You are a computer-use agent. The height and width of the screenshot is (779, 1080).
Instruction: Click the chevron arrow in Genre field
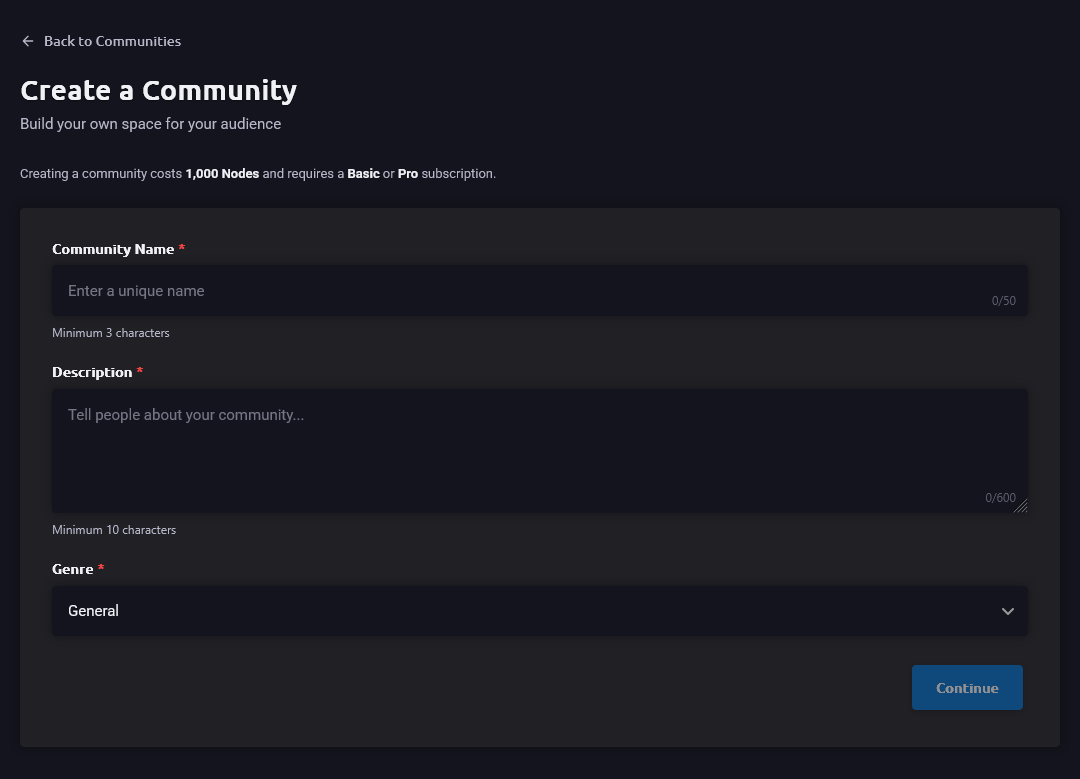point(1008,611)
